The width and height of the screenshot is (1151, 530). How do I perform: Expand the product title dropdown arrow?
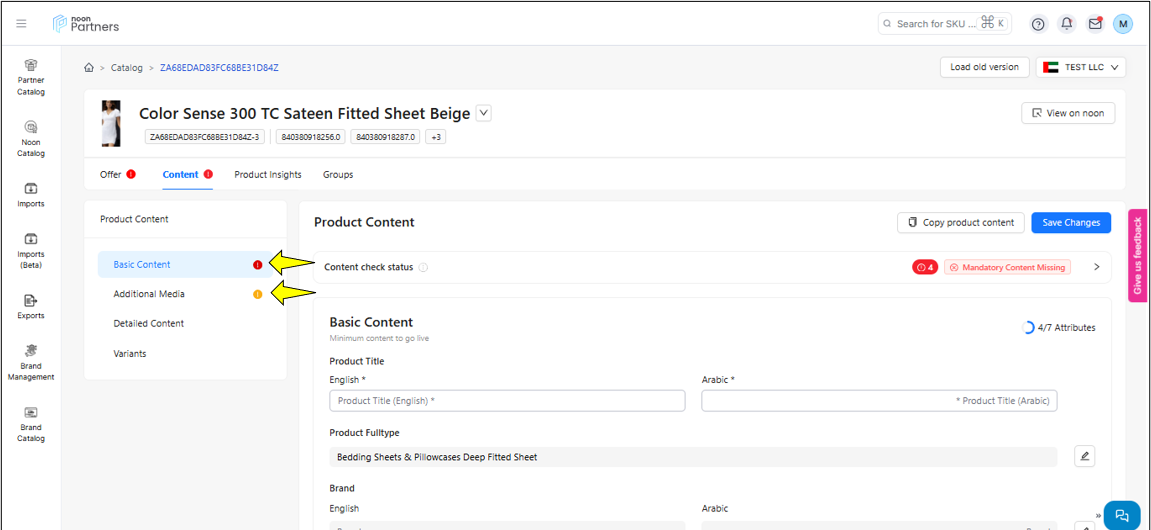pos(484,114)
